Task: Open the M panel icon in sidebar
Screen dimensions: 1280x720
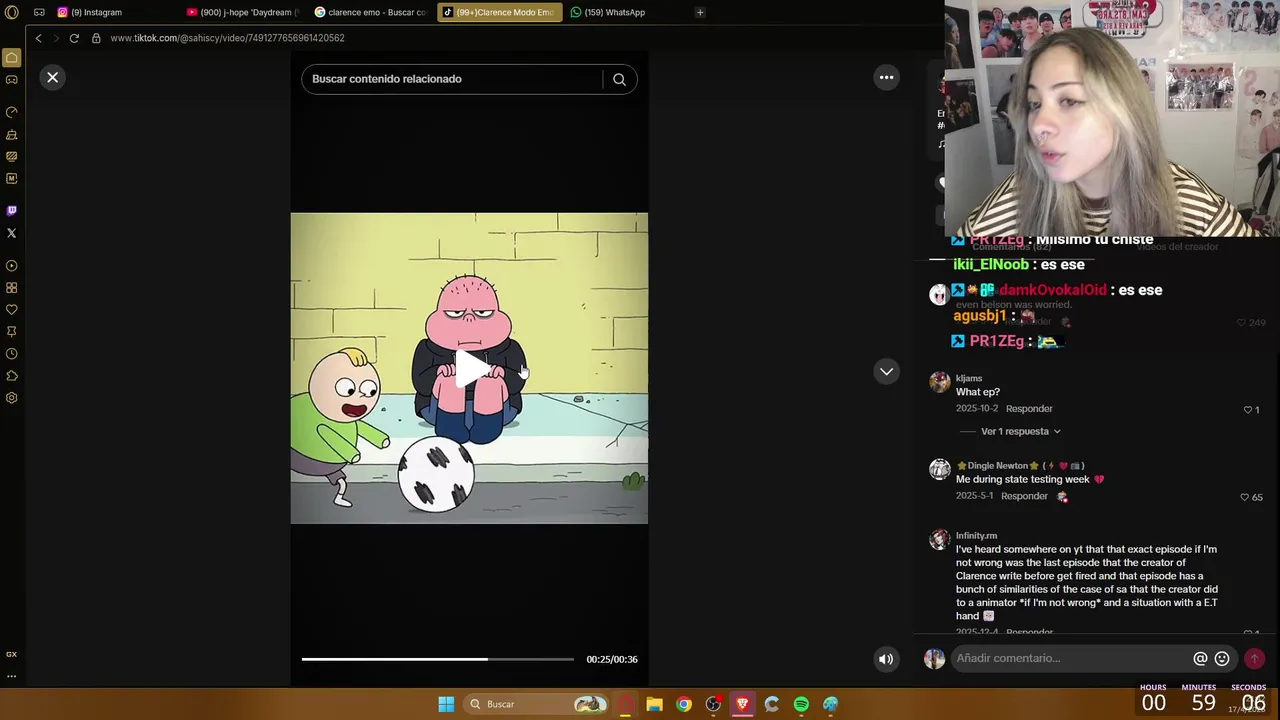Action: pos(11,178)
